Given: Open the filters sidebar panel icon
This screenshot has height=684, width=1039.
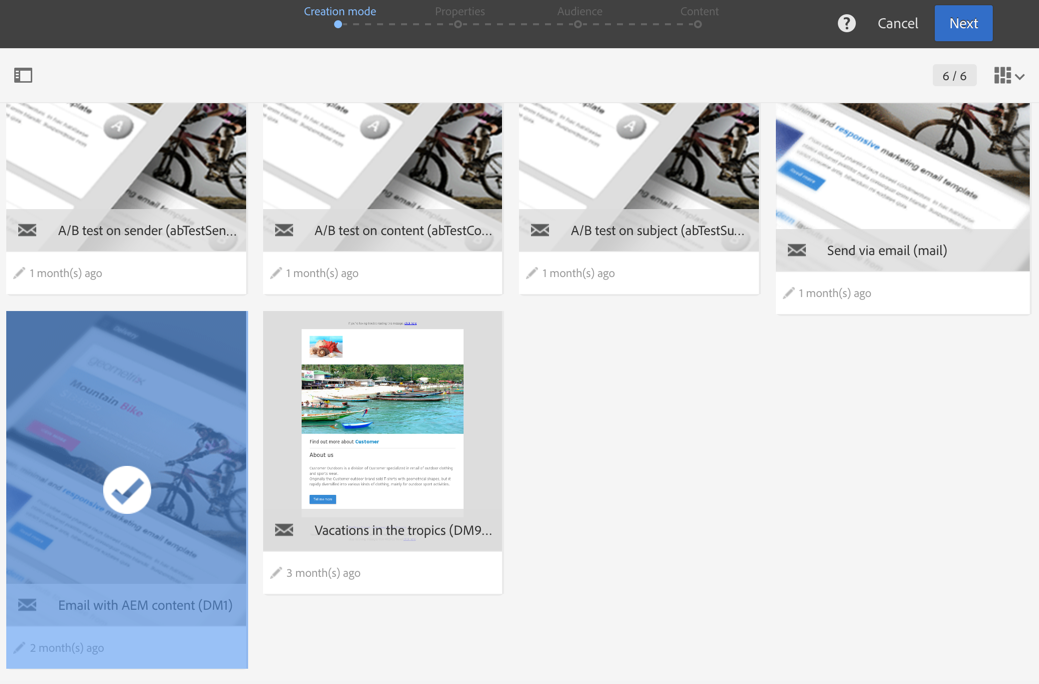Looking at the screenshot, I should tap(23, 75).
